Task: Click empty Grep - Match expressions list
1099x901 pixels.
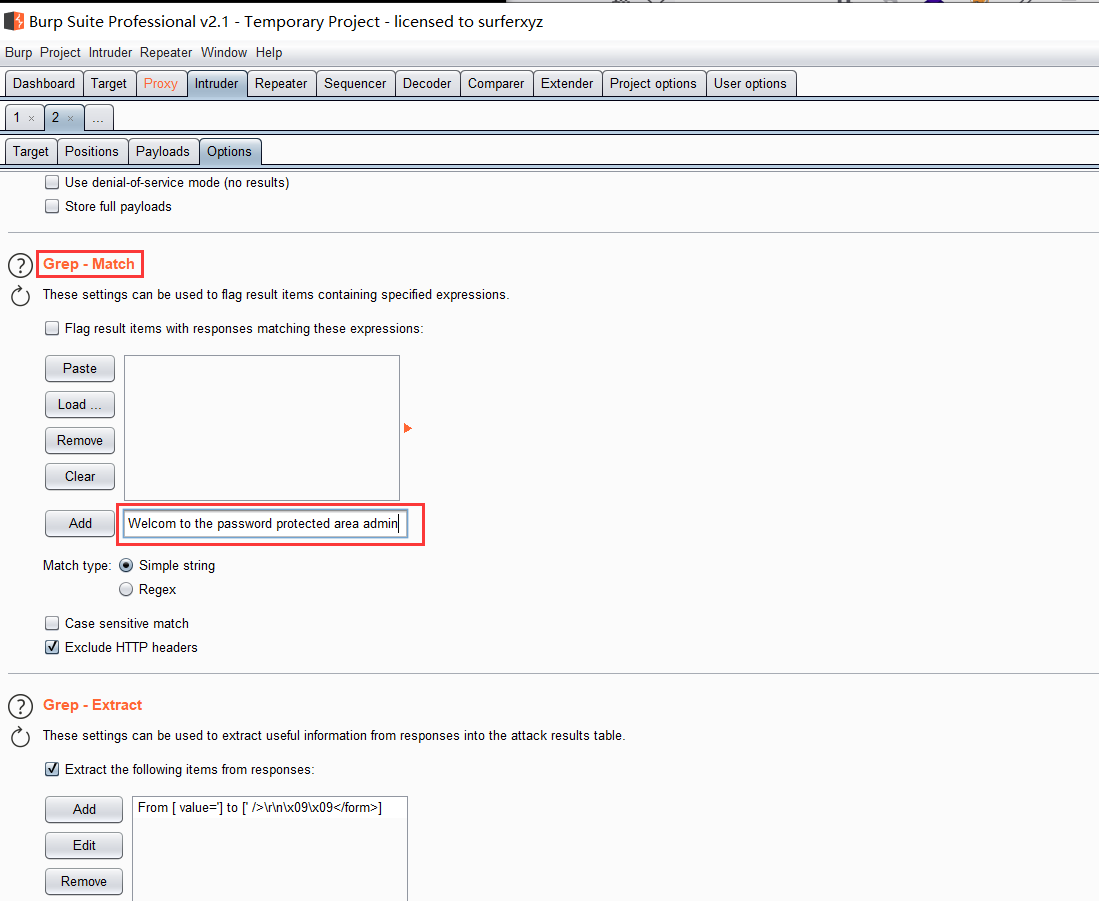Action: 262,428
